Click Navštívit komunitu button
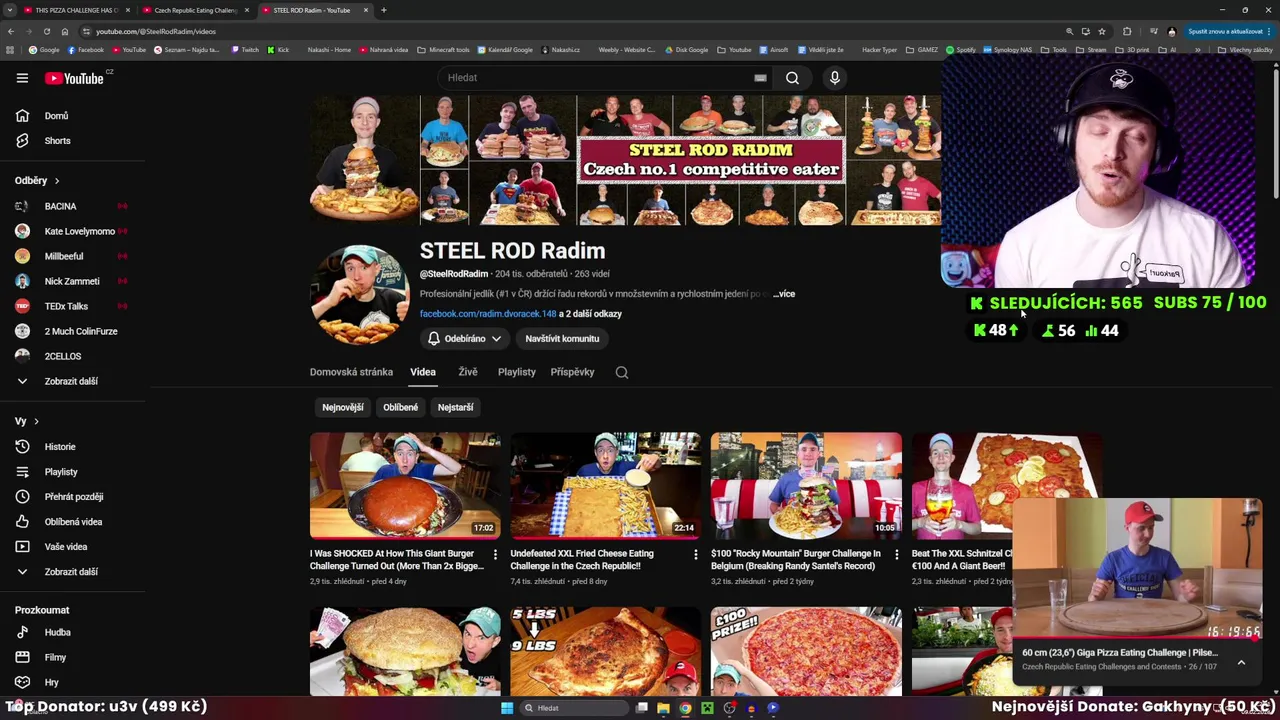 [562, 339]
